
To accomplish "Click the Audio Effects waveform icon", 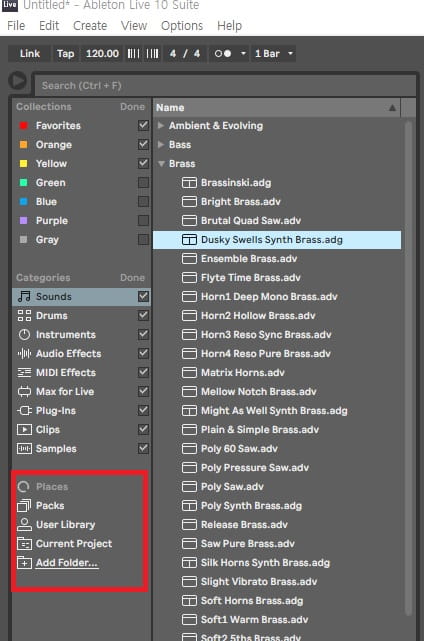I will (x=24, y=353).
